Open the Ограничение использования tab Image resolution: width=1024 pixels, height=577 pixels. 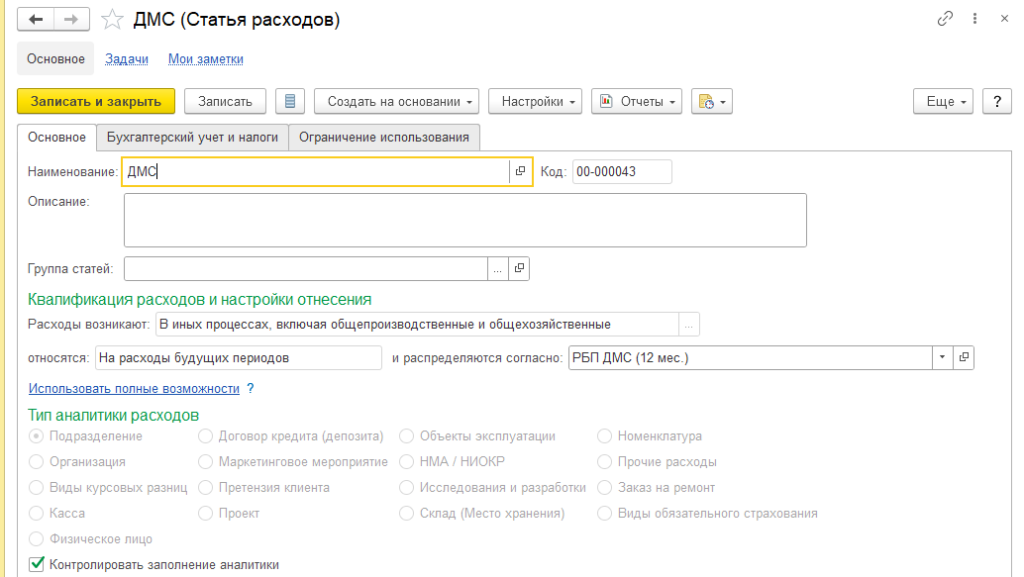click(x=384, y=137)
